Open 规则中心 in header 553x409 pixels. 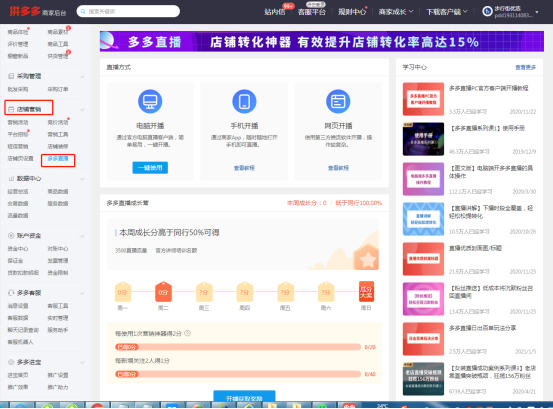(352, 12)
